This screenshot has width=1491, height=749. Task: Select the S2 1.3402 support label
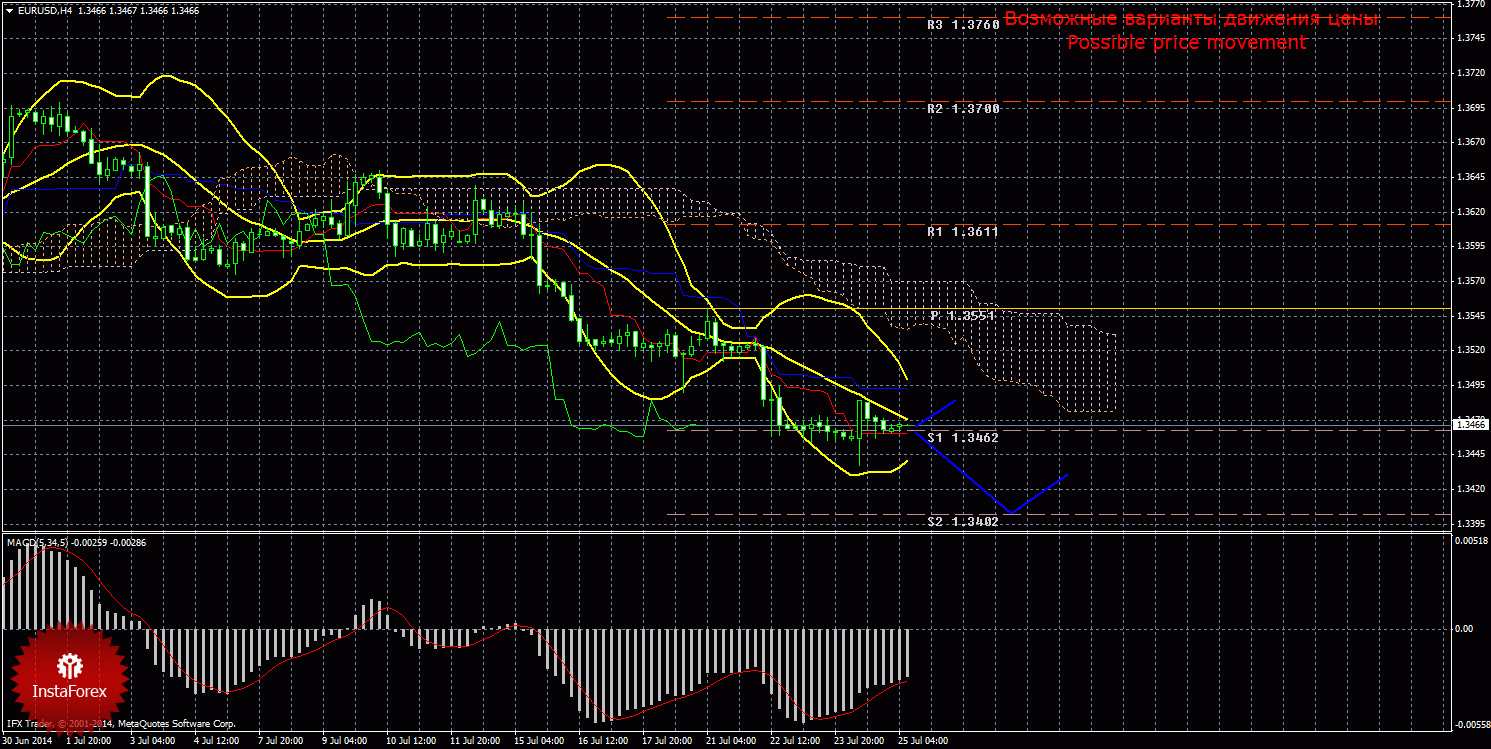(x=962, y=522)
